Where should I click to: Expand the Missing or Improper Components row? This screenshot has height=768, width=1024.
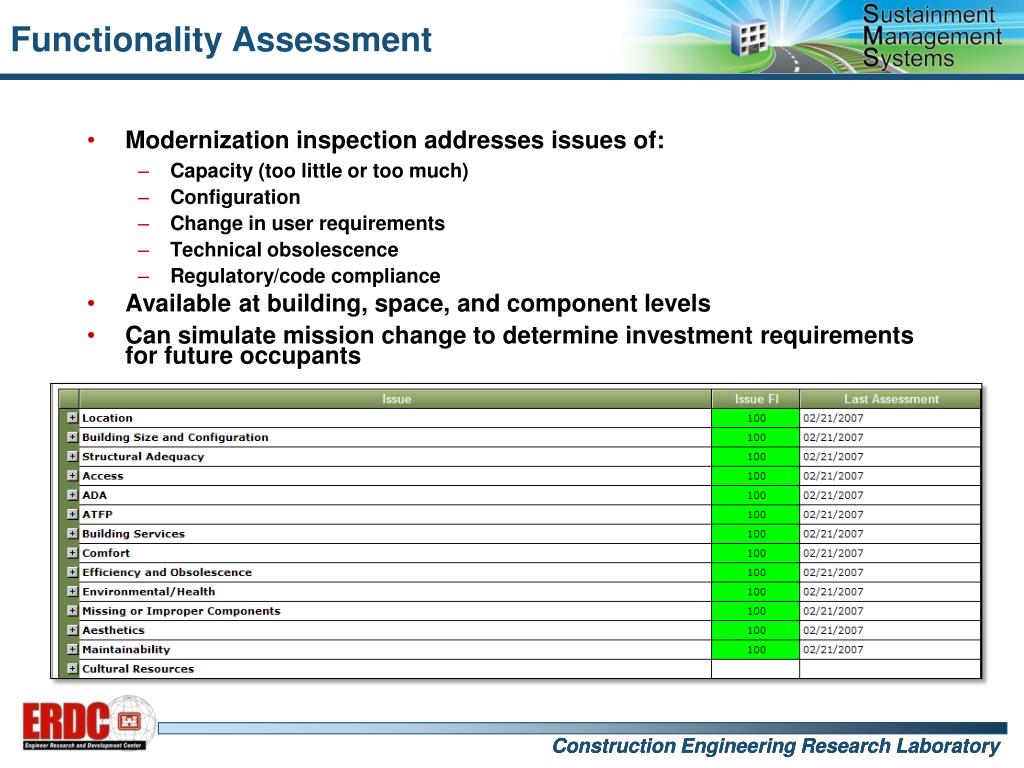pos(72,611)
